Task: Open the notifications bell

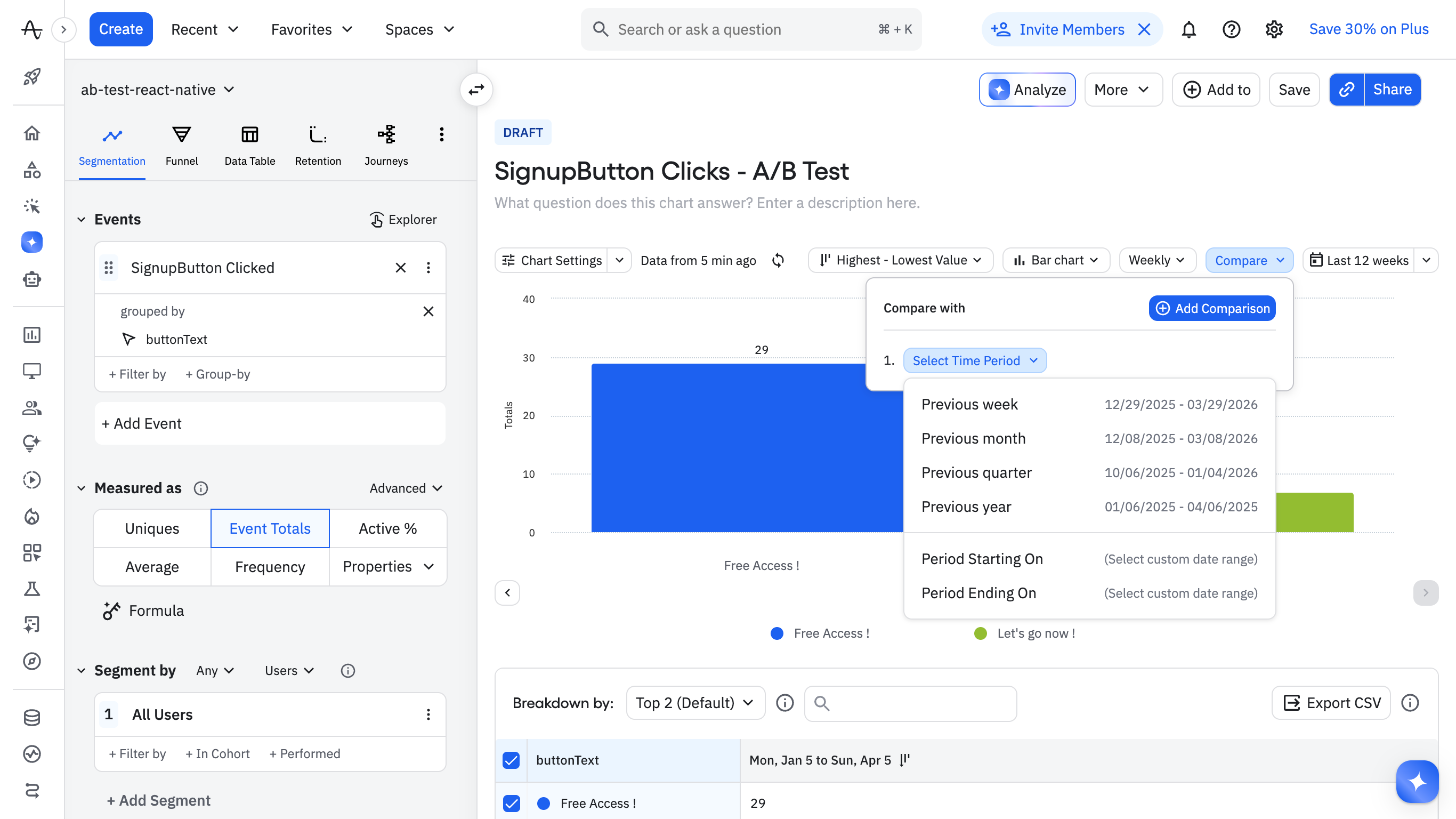Action: (1188, 29)
